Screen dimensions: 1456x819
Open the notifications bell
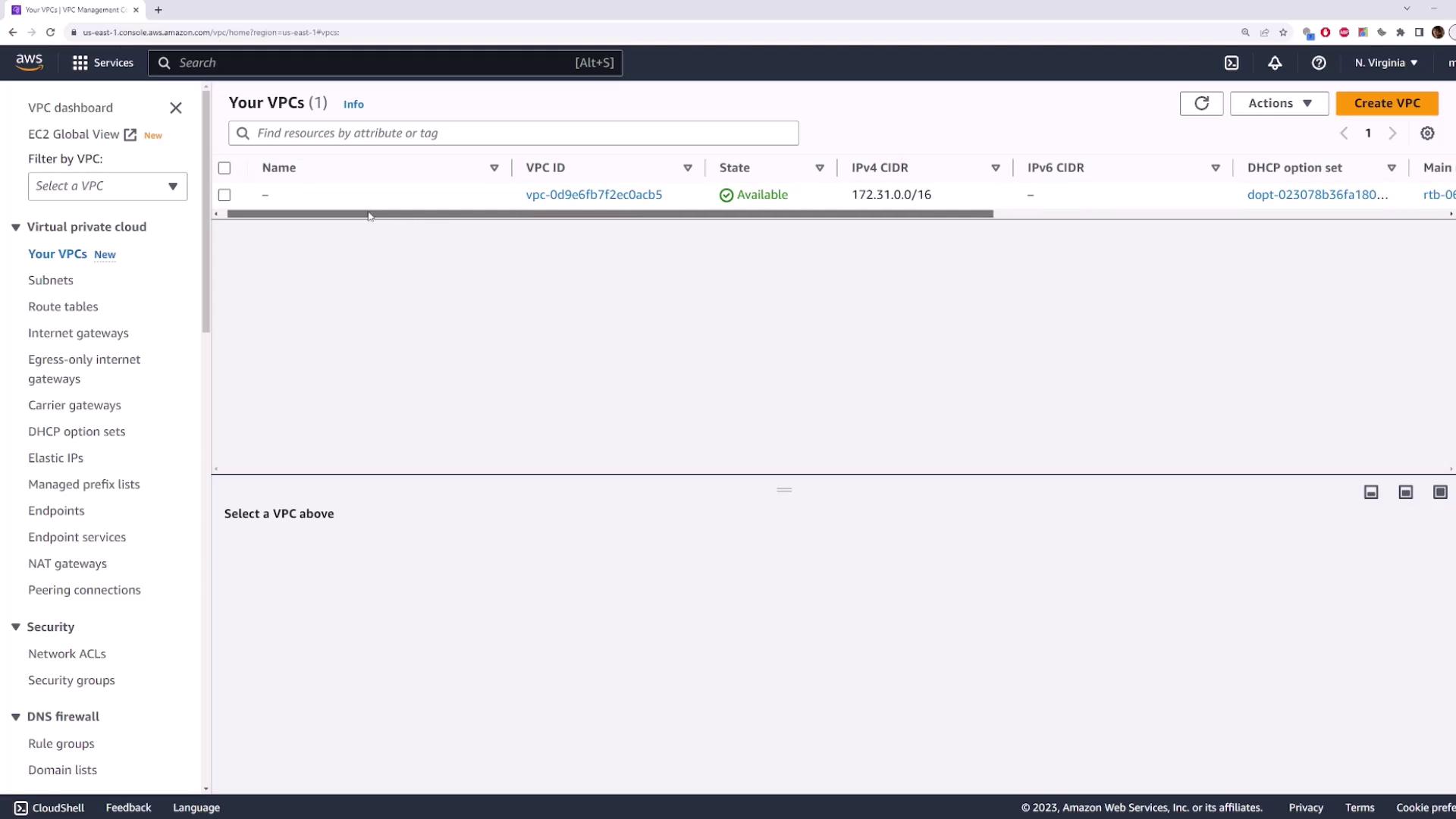(x=1275, y=63)
